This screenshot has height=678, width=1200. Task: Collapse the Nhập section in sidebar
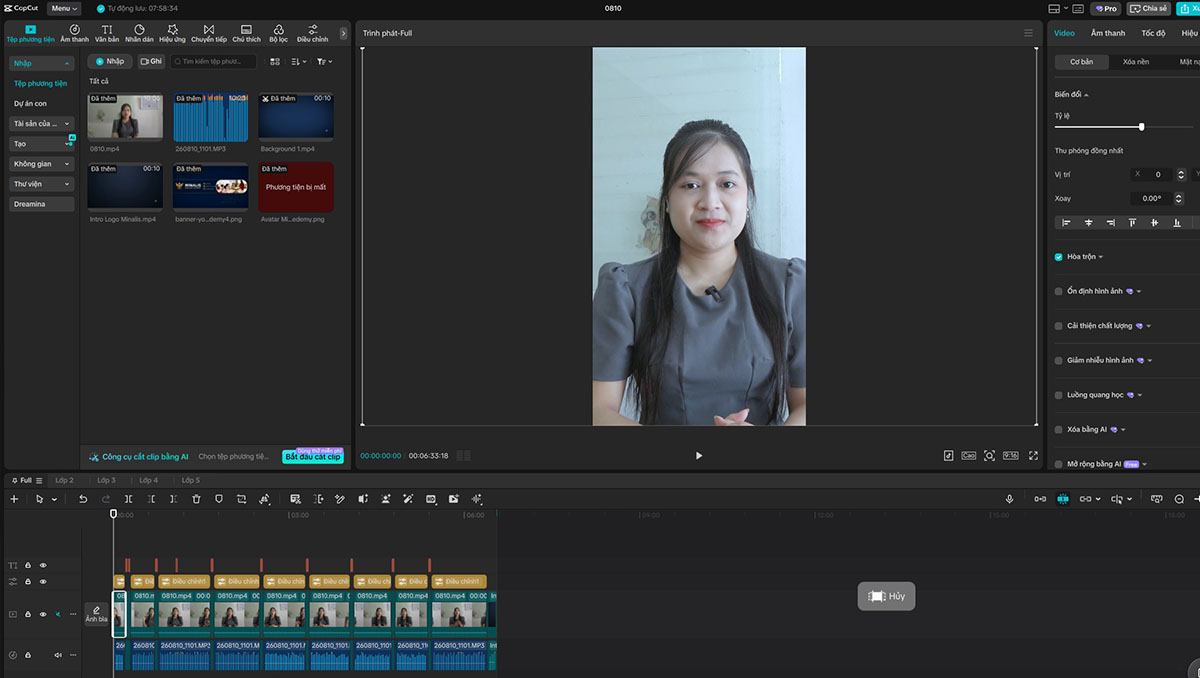[42, 63]
